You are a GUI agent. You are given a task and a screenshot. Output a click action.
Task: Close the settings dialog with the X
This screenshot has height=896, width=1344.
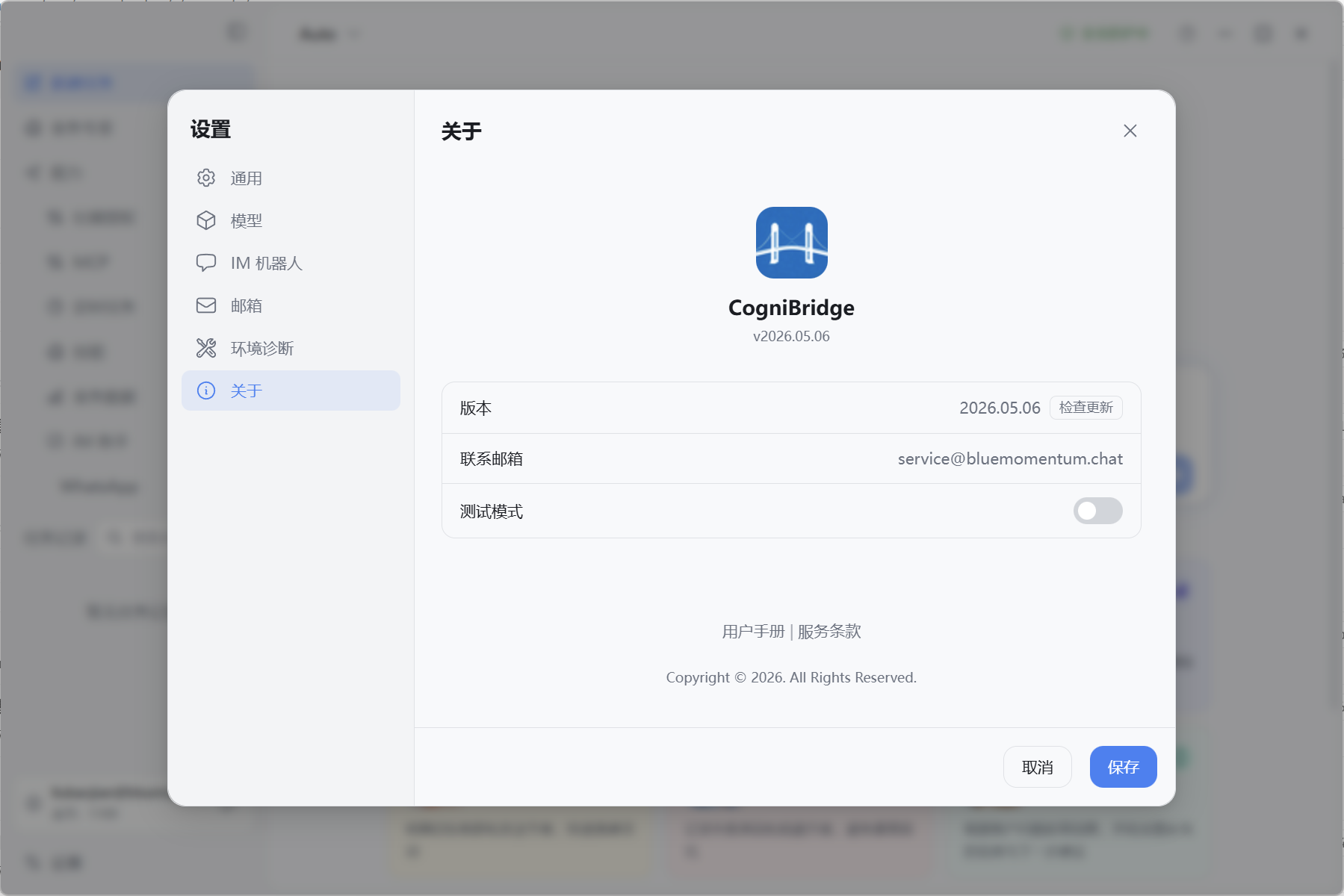click(1130, 131)
